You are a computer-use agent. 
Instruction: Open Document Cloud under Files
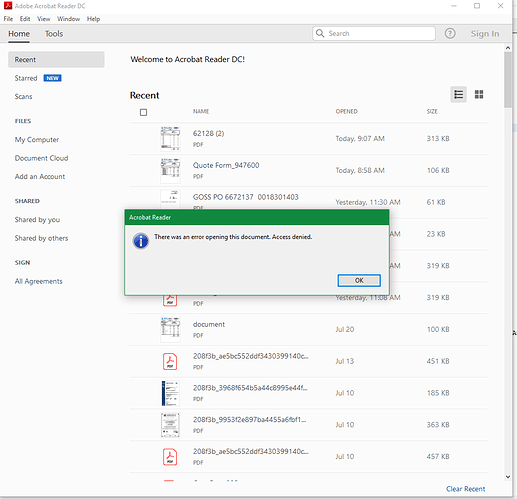[x=41, y=158]
